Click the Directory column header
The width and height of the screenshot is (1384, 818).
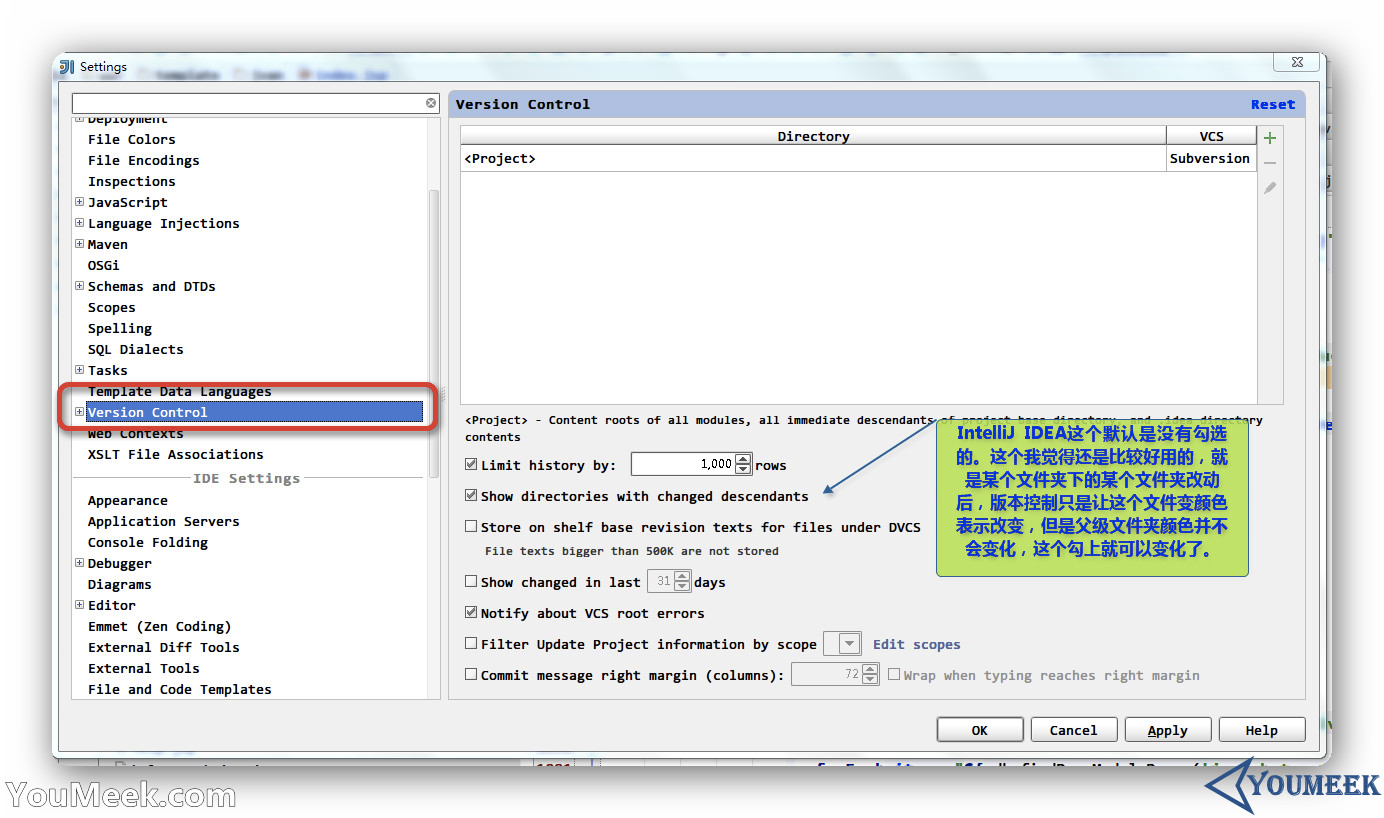[813, 136]
